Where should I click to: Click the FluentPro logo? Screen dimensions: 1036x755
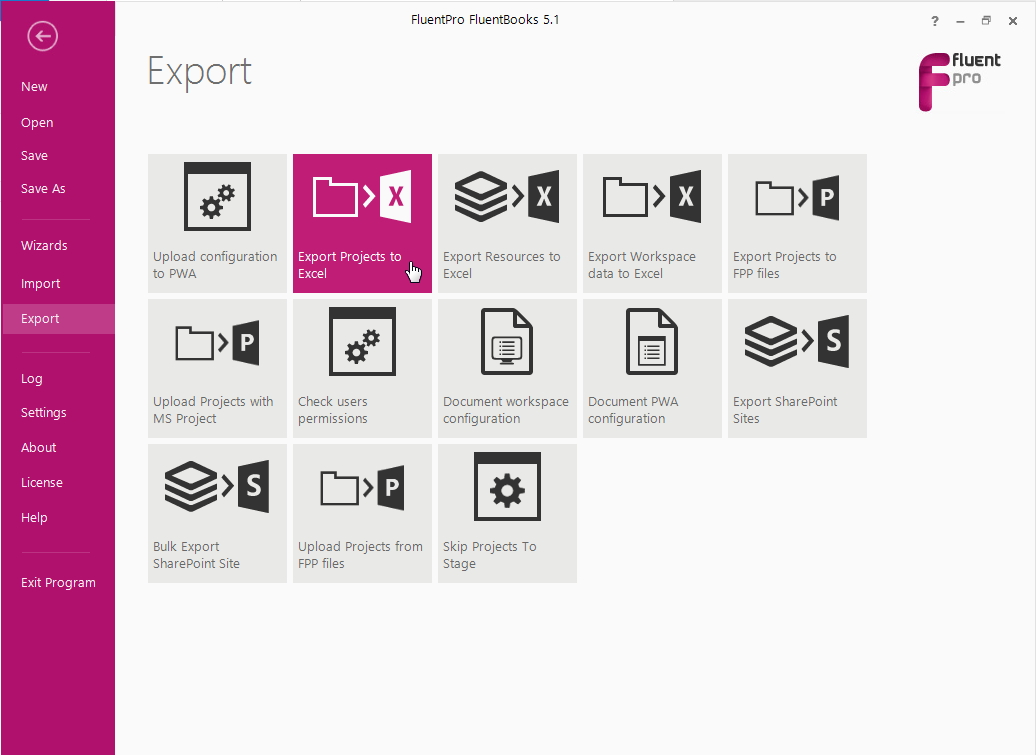coord(959,82)
